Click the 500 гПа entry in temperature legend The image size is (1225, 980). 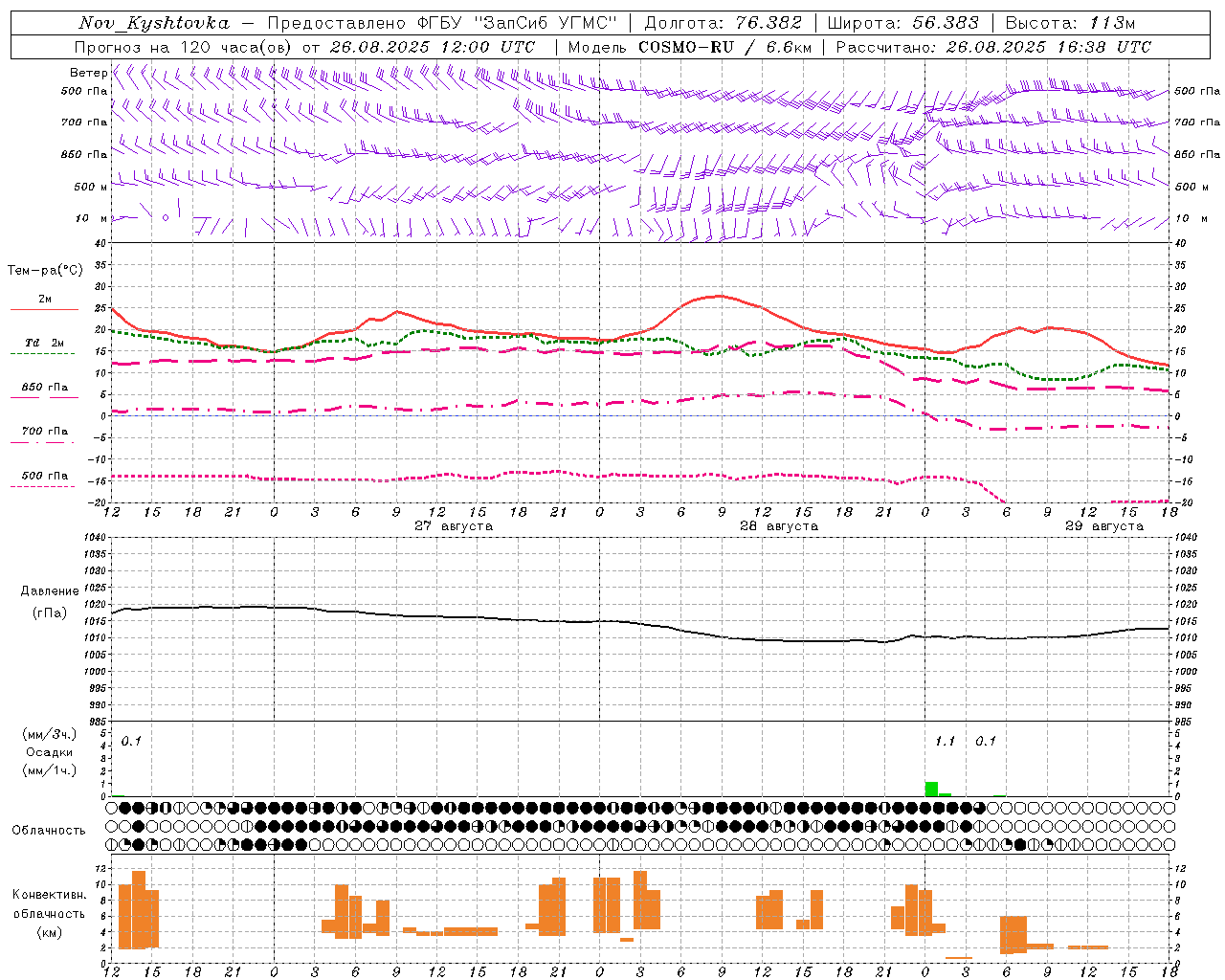tap(45, 475)
